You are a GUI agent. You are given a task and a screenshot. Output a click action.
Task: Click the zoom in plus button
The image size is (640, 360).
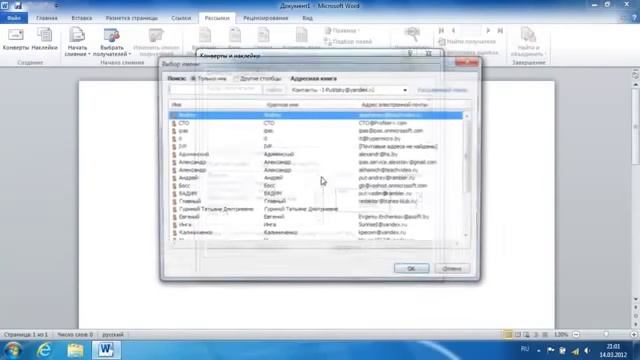(634, 334)
